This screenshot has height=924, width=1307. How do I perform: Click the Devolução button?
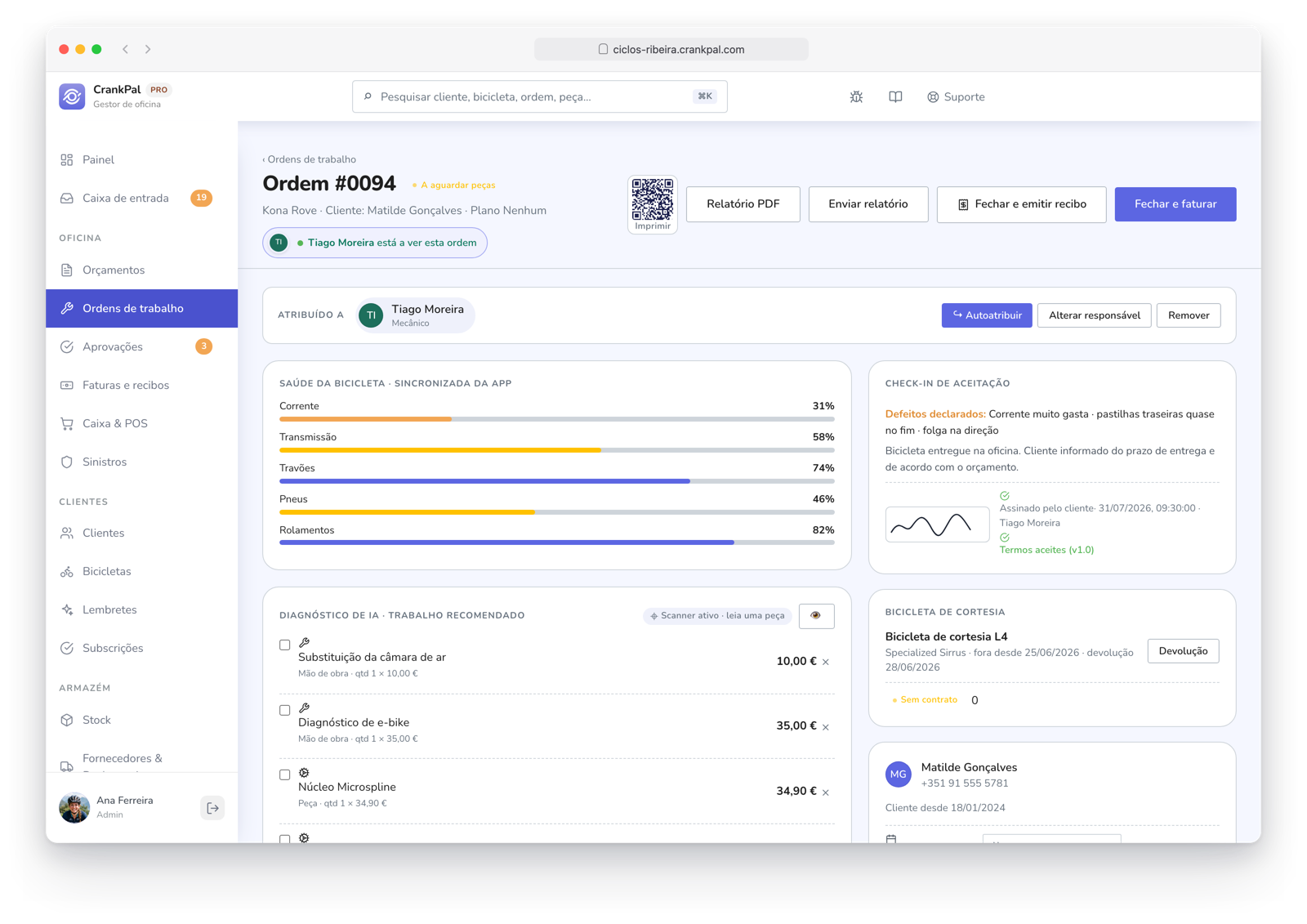[1183, 651]
